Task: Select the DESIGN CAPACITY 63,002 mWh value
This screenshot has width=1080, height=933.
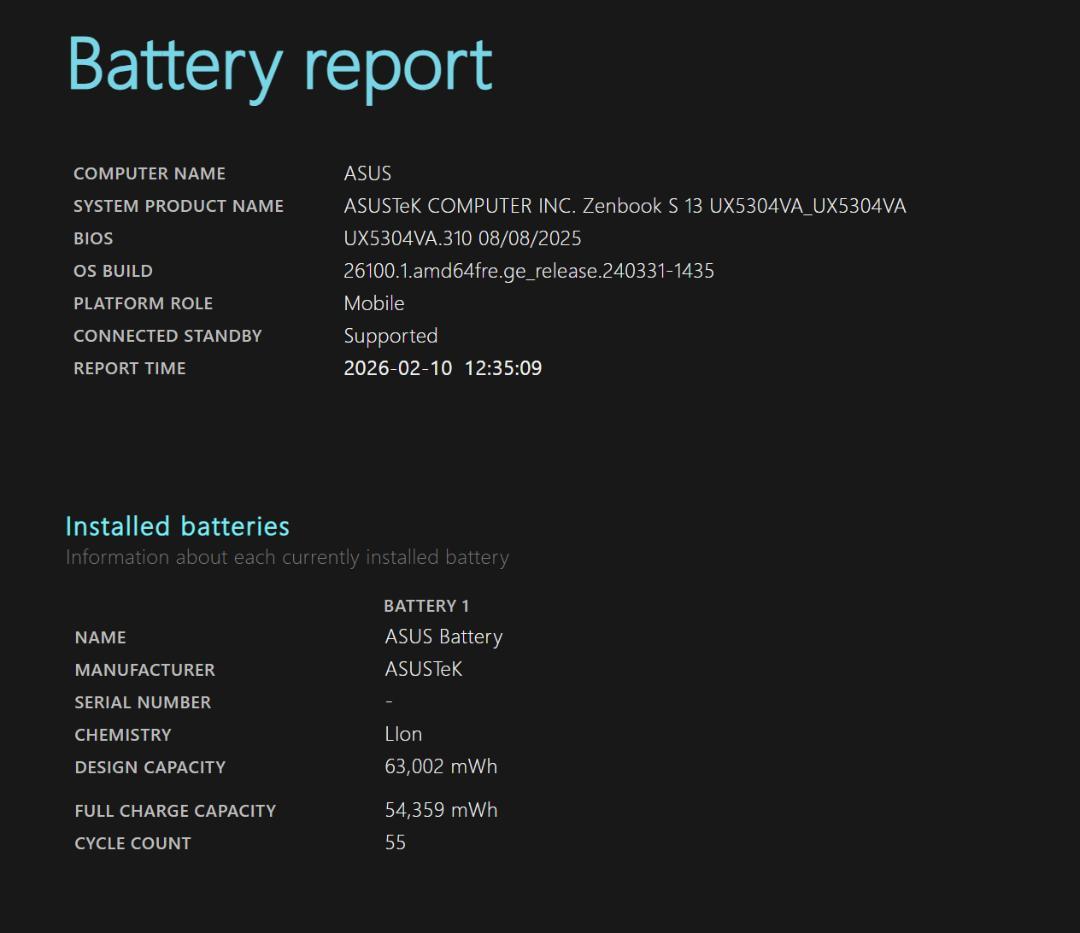Action: tap(440, 767)
